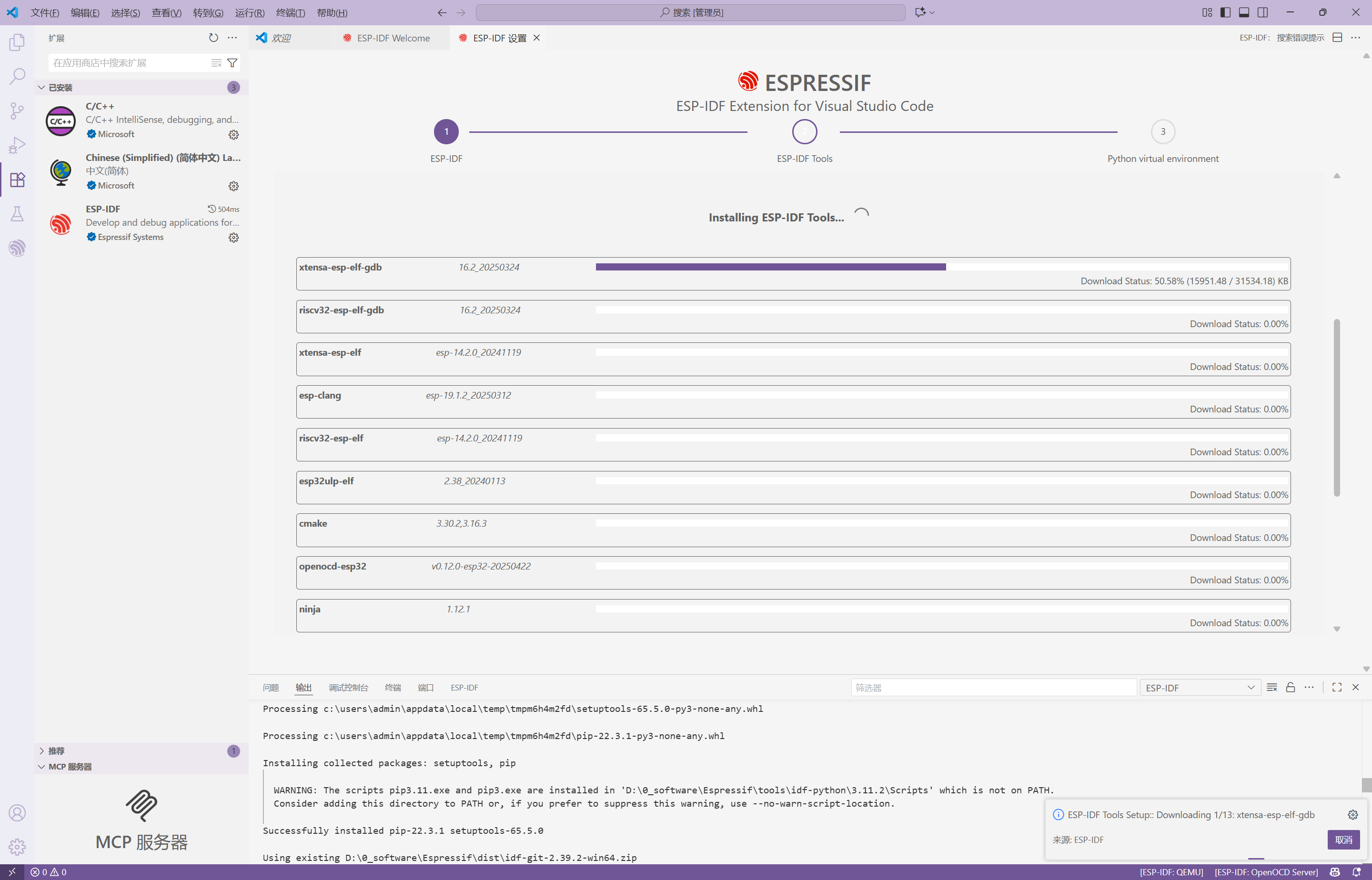The width and height of the screenshot is (1372, 880).
Task: Open the Run and Debug view icon
Action: click(17, 145)
